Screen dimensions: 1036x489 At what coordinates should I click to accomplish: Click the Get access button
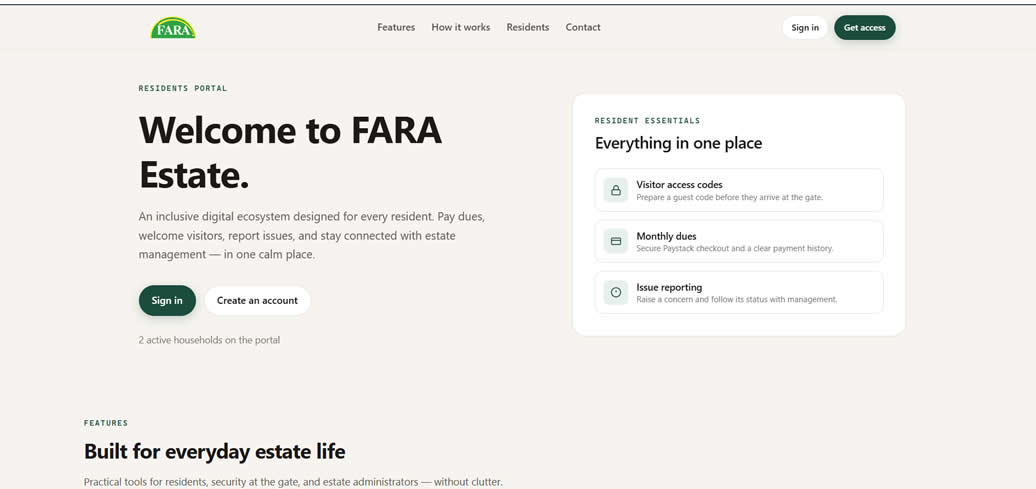click(x=864, y=28)
